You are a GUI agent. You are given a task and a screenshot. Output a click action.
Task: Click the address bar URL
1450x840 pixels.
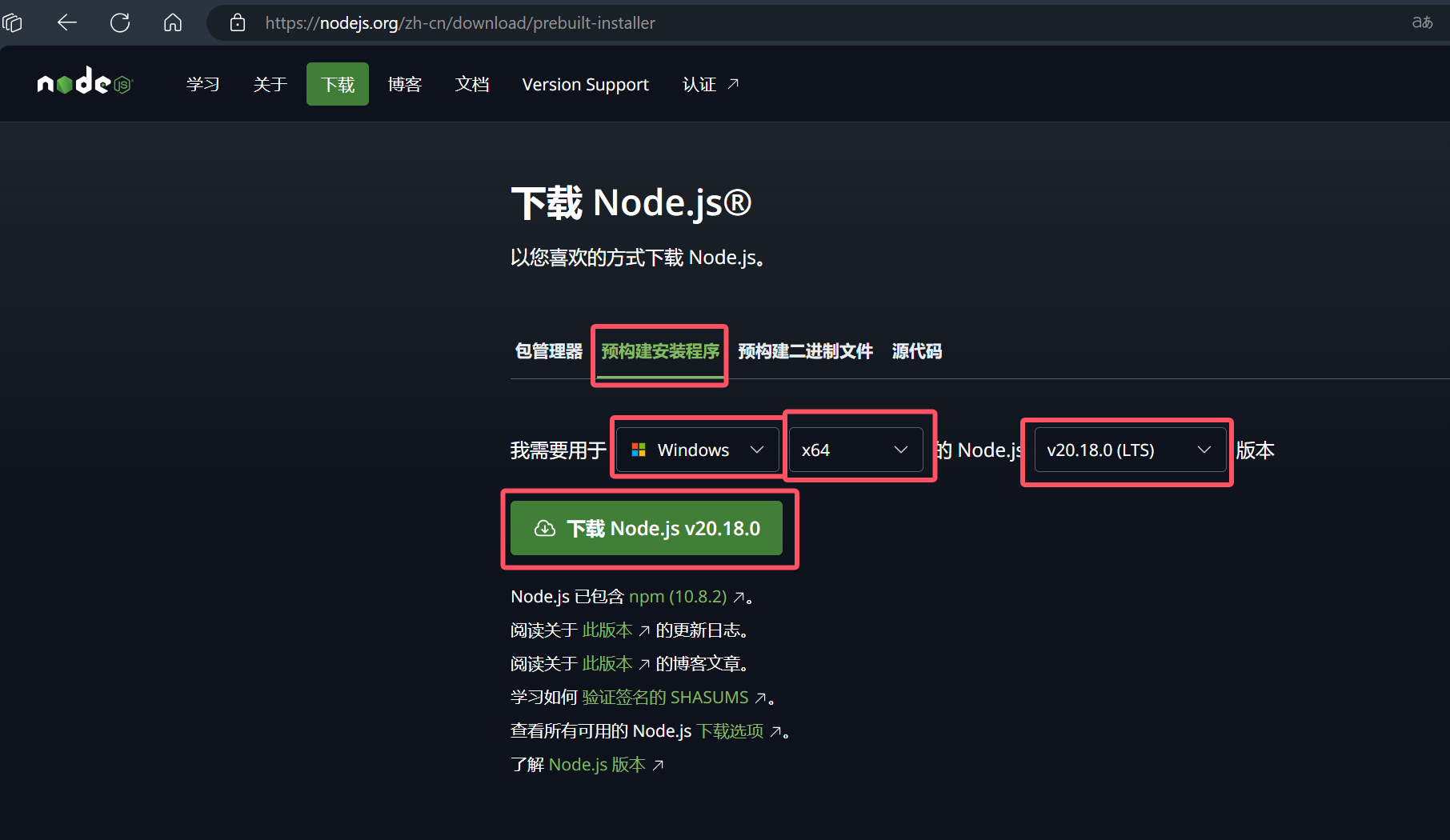tap(460, 23)
